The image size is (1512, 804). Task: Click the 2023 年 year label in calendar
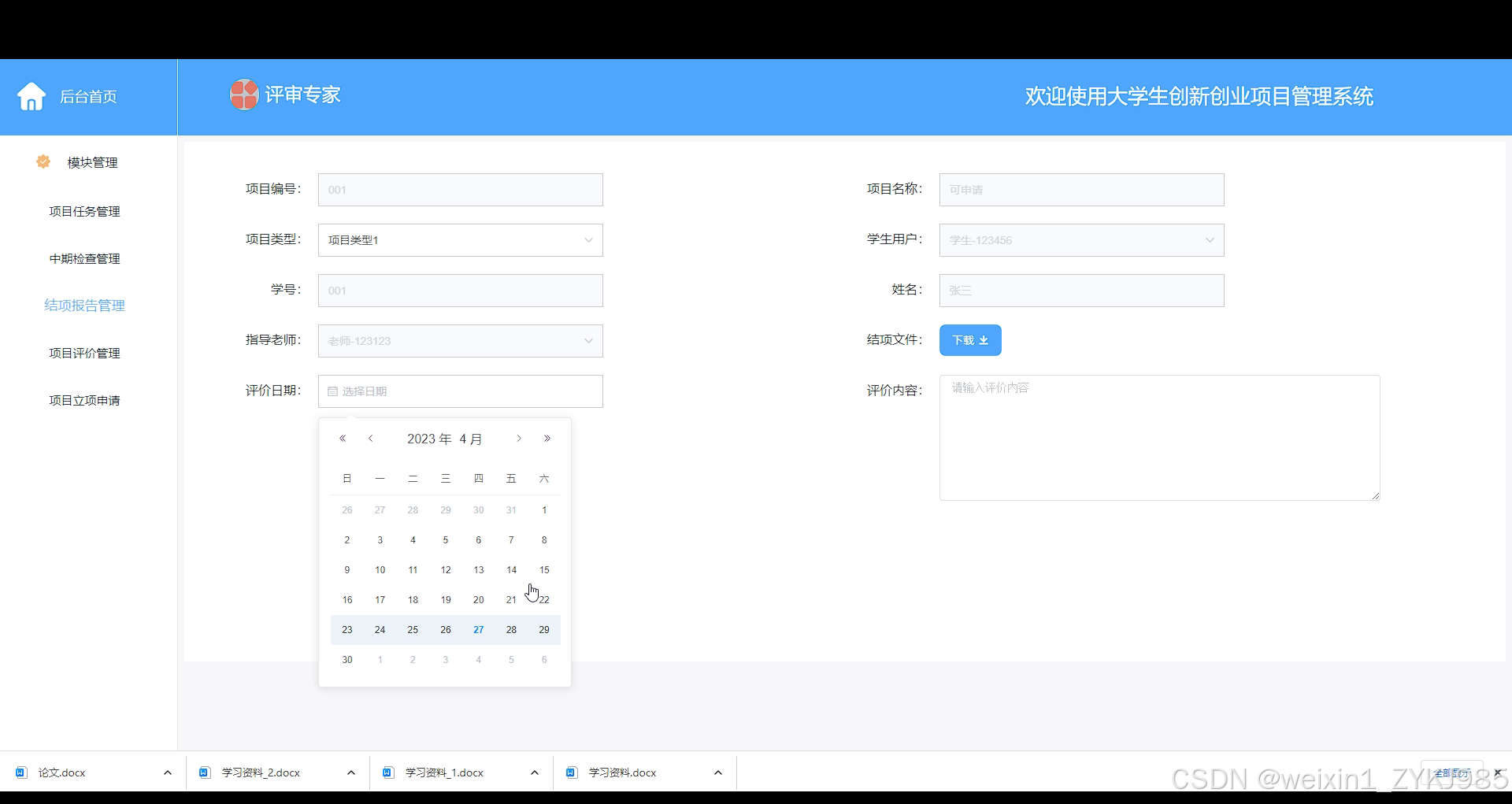(429, 439)
